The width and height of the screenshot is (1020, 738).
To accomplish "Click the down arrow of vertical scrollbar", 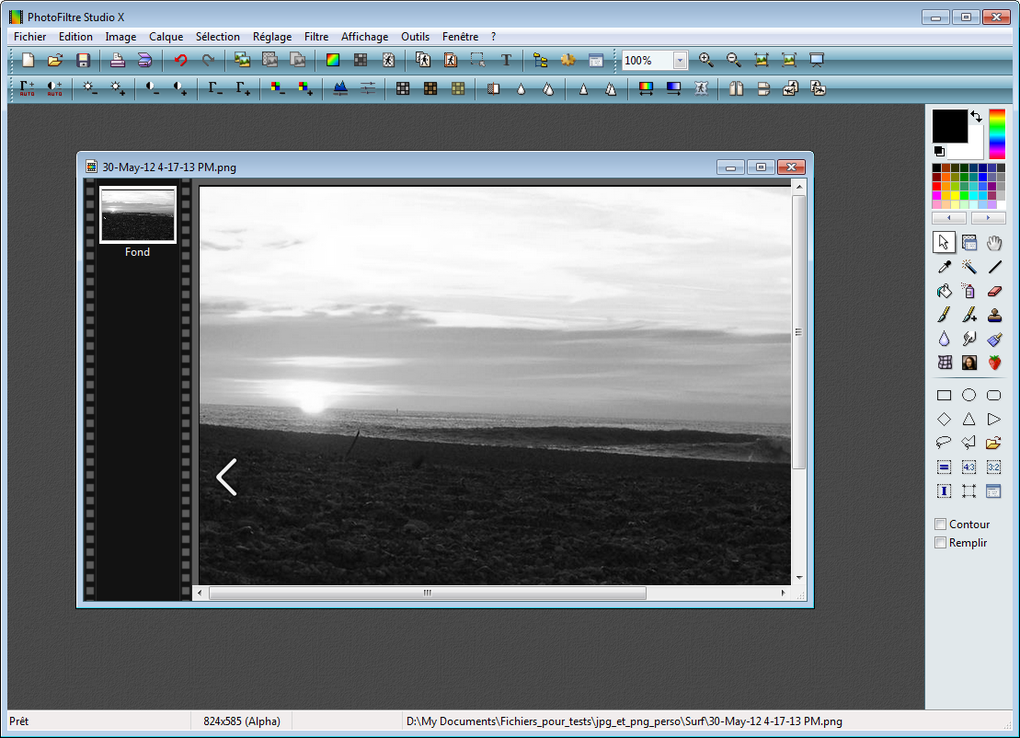I will 799,578.
